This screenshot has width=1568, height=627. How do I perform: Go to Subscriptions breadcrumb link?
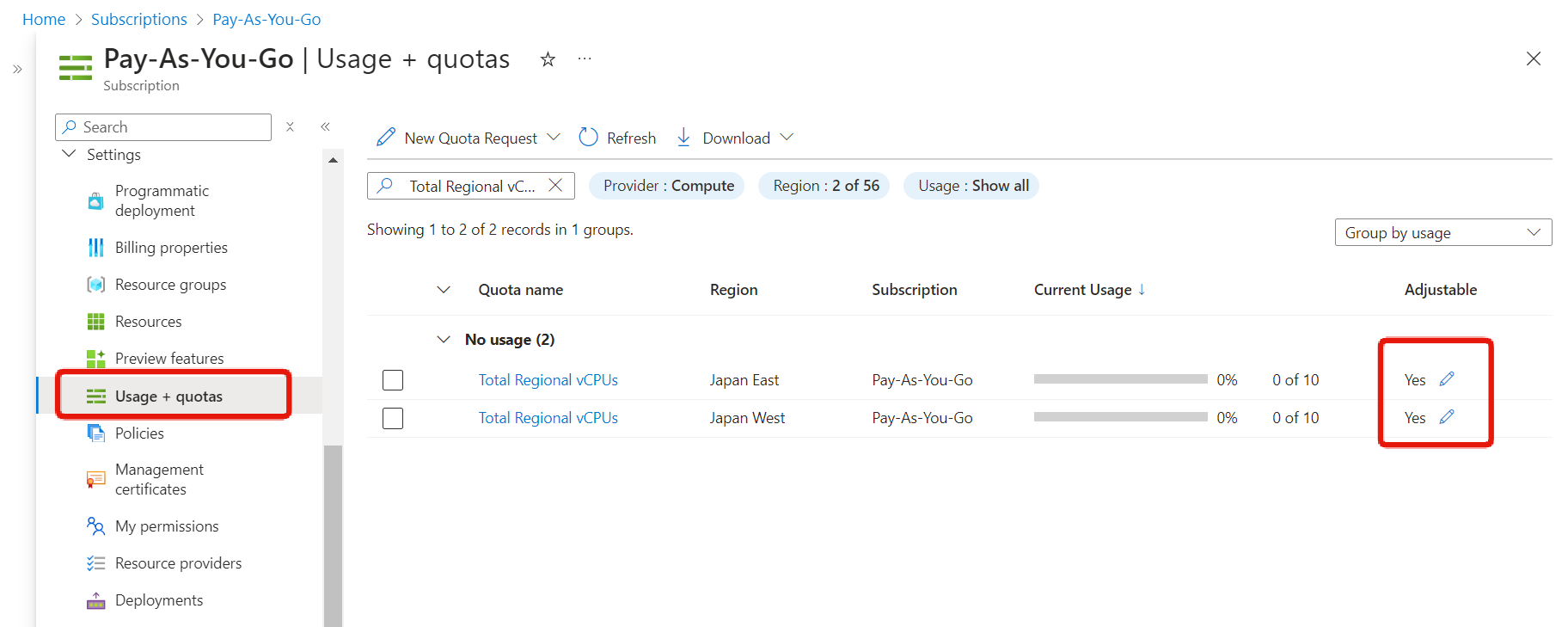point(138,19)
